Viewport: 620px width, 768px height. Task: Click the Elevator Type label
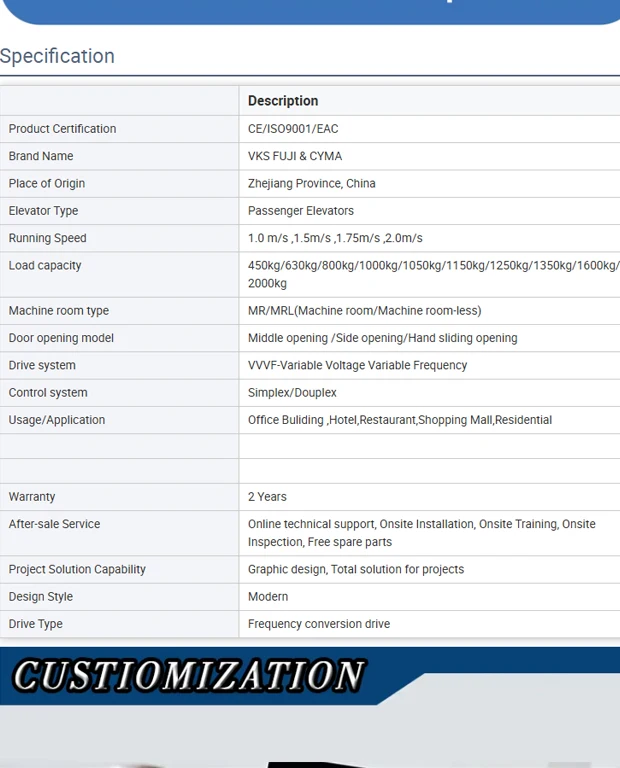pos(43,211)
